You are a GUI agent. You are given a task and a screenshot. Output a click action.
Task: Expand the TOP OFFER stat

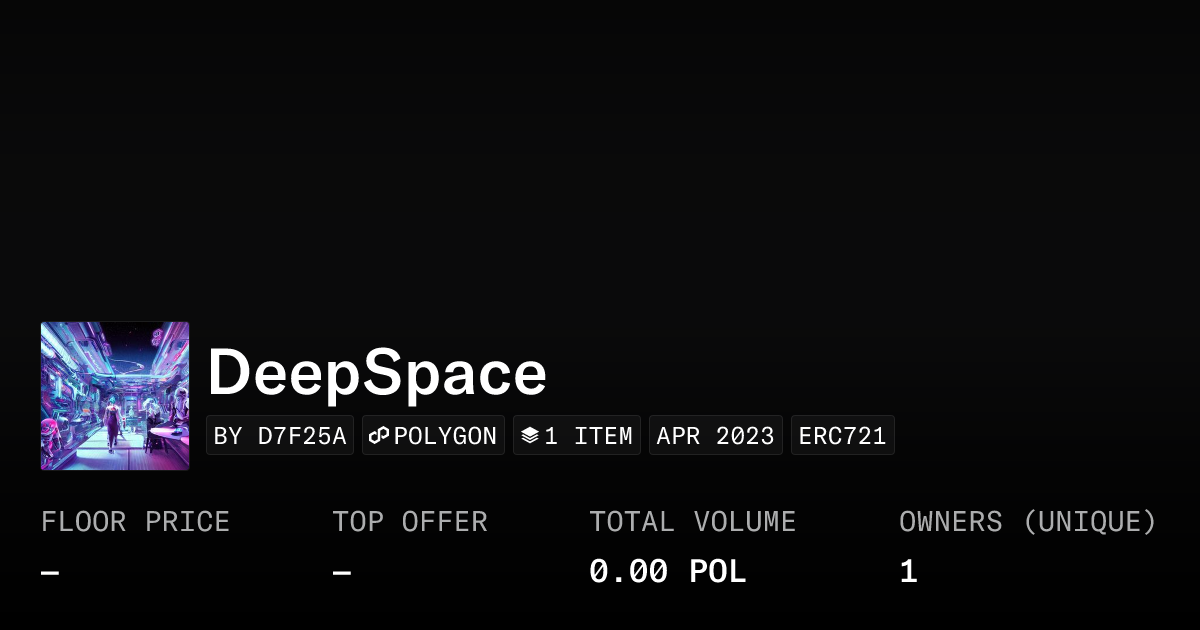tap(410, 521)
